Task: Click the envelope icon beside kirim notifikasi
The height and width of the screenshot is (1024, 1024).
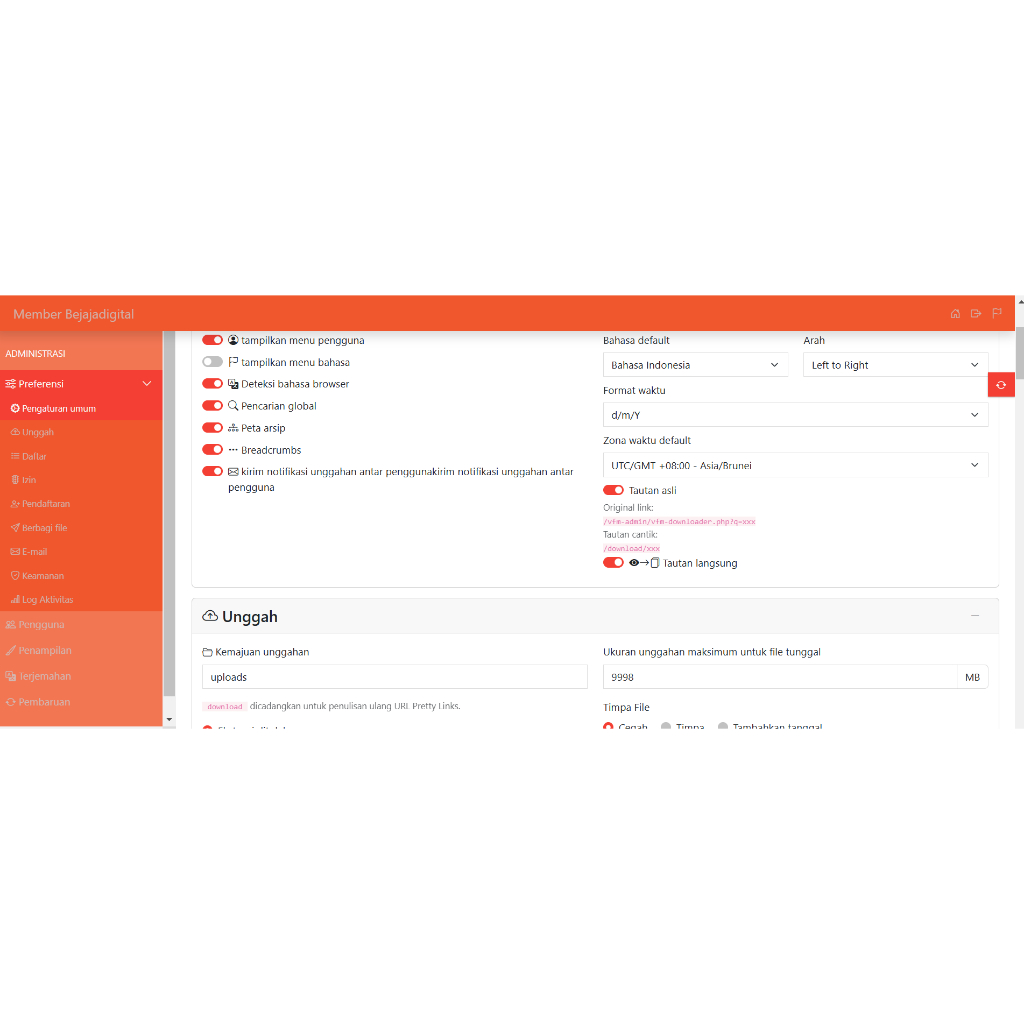Action: point(233,472)
